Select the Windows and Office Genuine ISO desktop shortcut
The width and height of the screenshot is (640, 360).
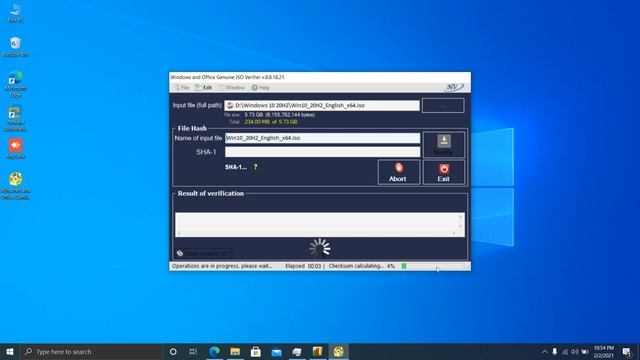point(16,186)
